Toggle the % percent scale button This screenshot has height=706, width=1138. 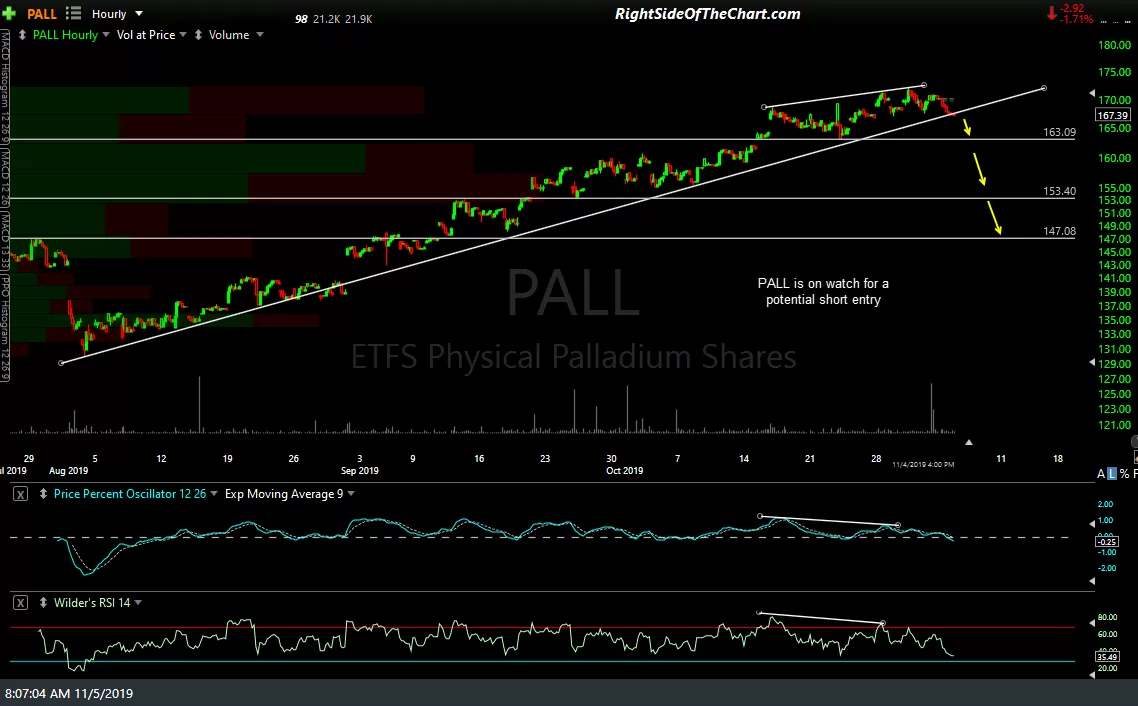pyautogui.click(x=1124, y=474)
